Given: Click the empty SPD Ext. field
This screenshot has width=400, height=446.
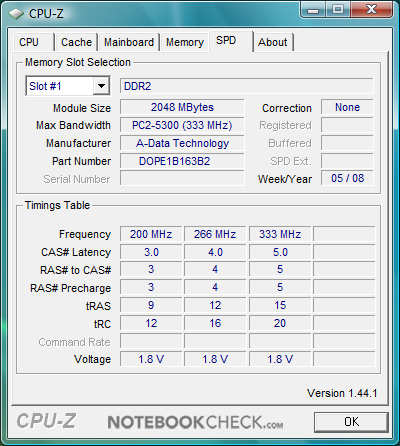Looking at the screenshot, I should click(x=347, y=161).
